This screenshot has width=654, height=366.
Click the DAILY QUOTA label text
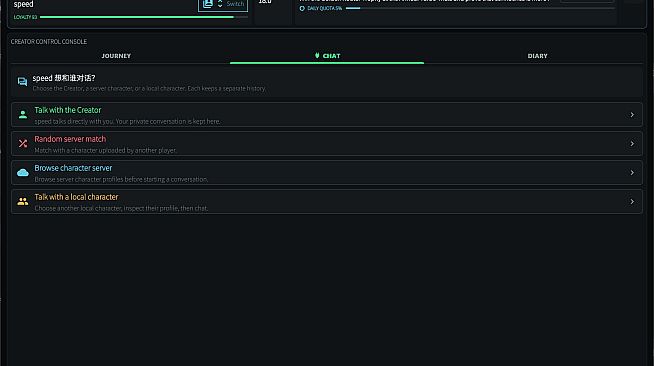324,8
